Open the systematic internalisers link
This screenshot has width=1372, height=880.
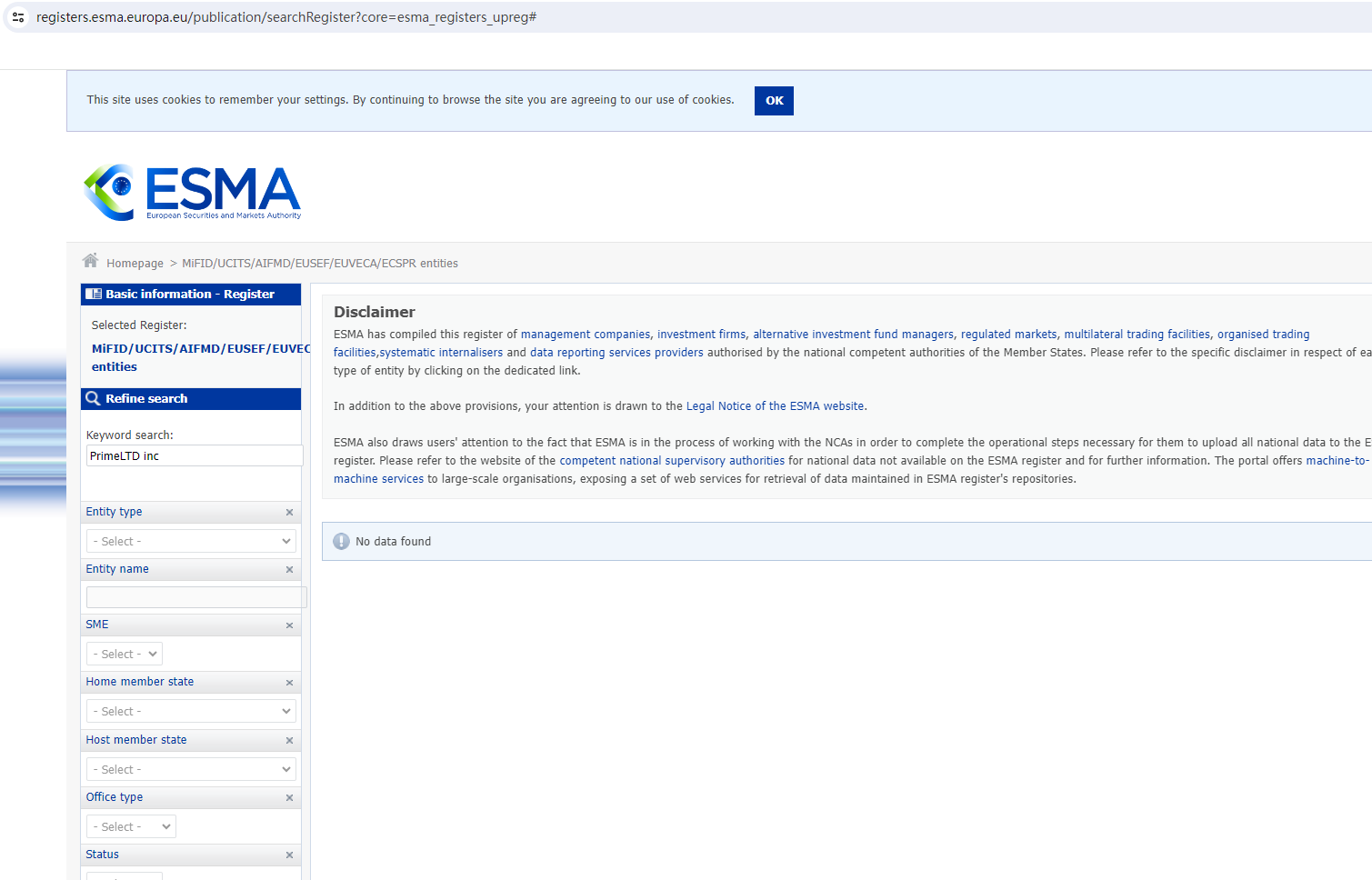[441, 353]
